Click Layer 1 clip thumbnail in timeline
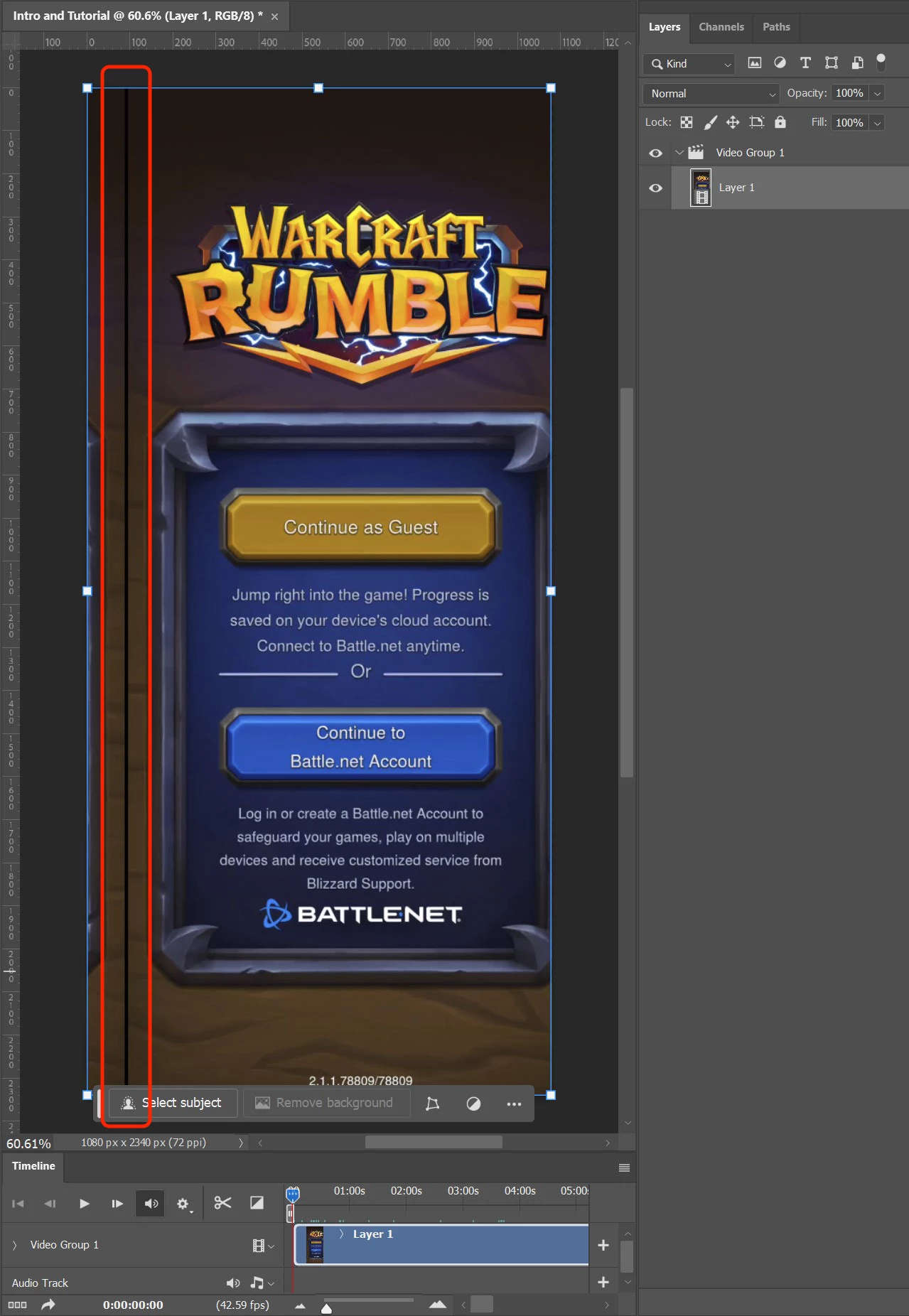The width and height of the screenshot is (909, 1316). (315, 1245)
